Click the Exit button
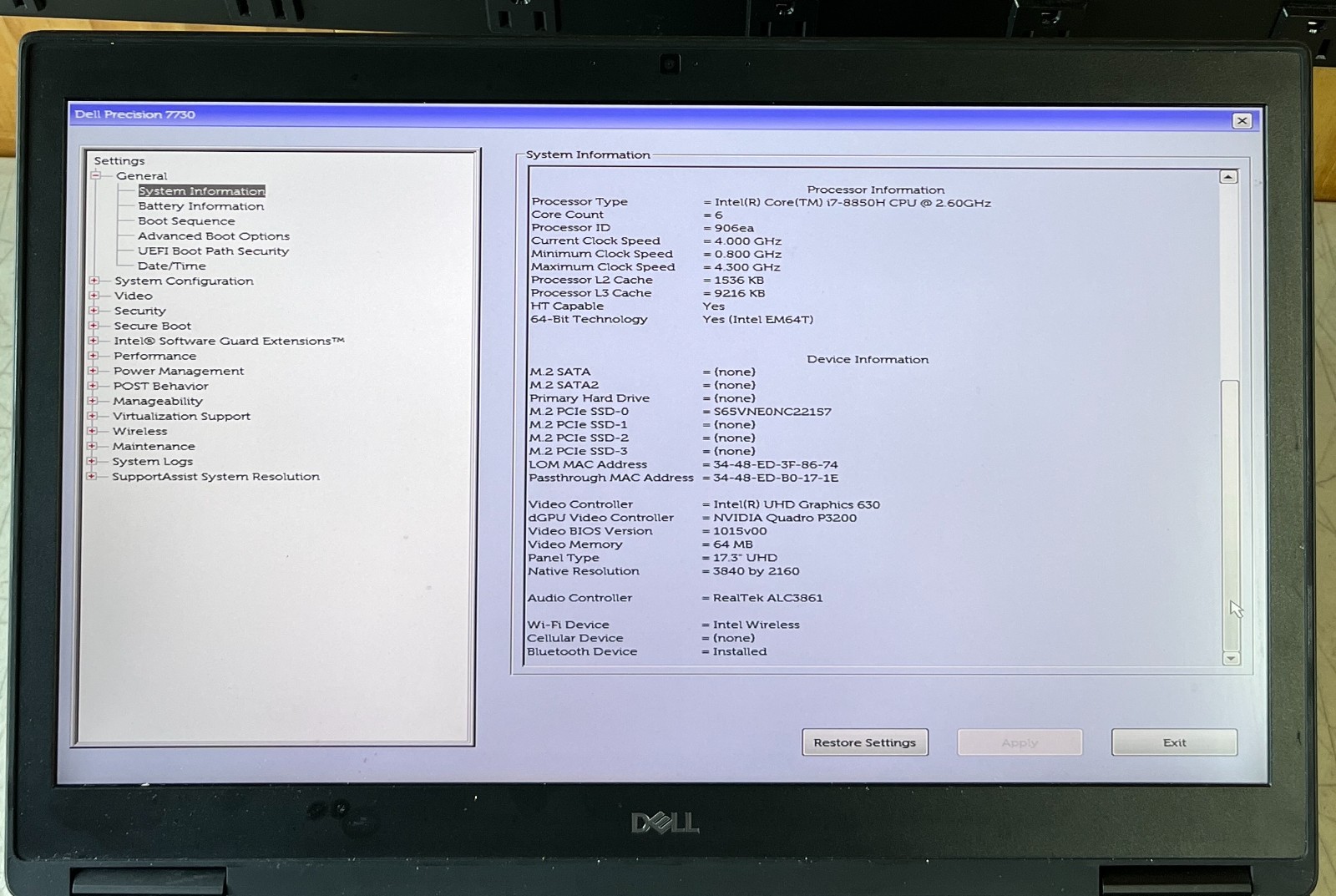1336x896 pixels. pyautogui.click(x=1174, y=742)
